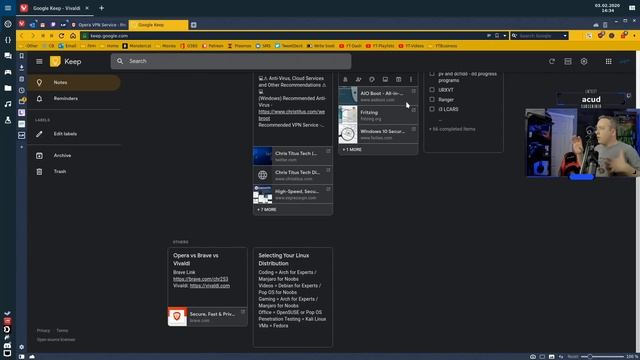
Task: Open the Windows 10 Secur... link preview
Action: (378, 134)
